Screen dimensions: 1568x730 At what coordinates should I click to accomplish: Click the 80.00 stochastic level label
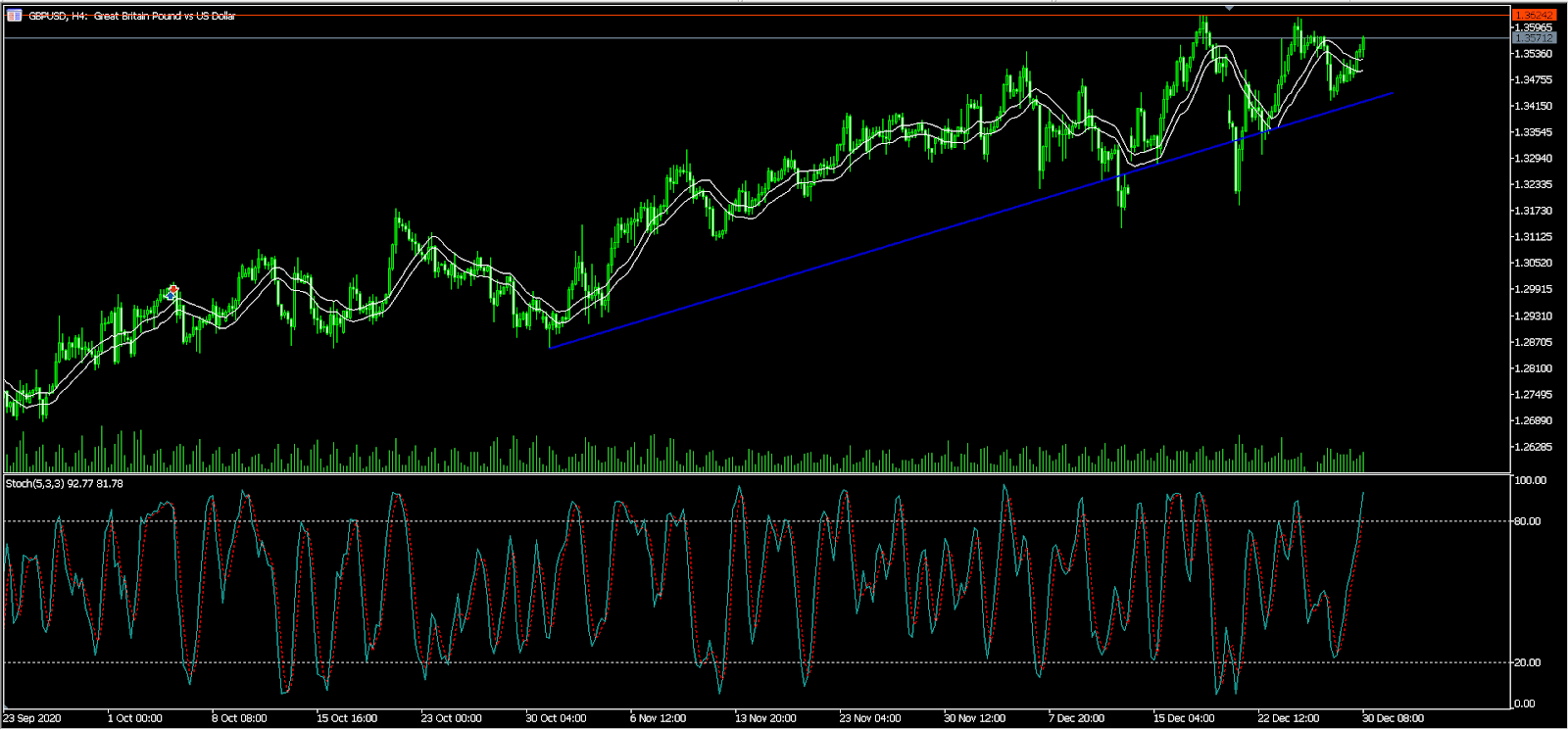coord(1527,521)
